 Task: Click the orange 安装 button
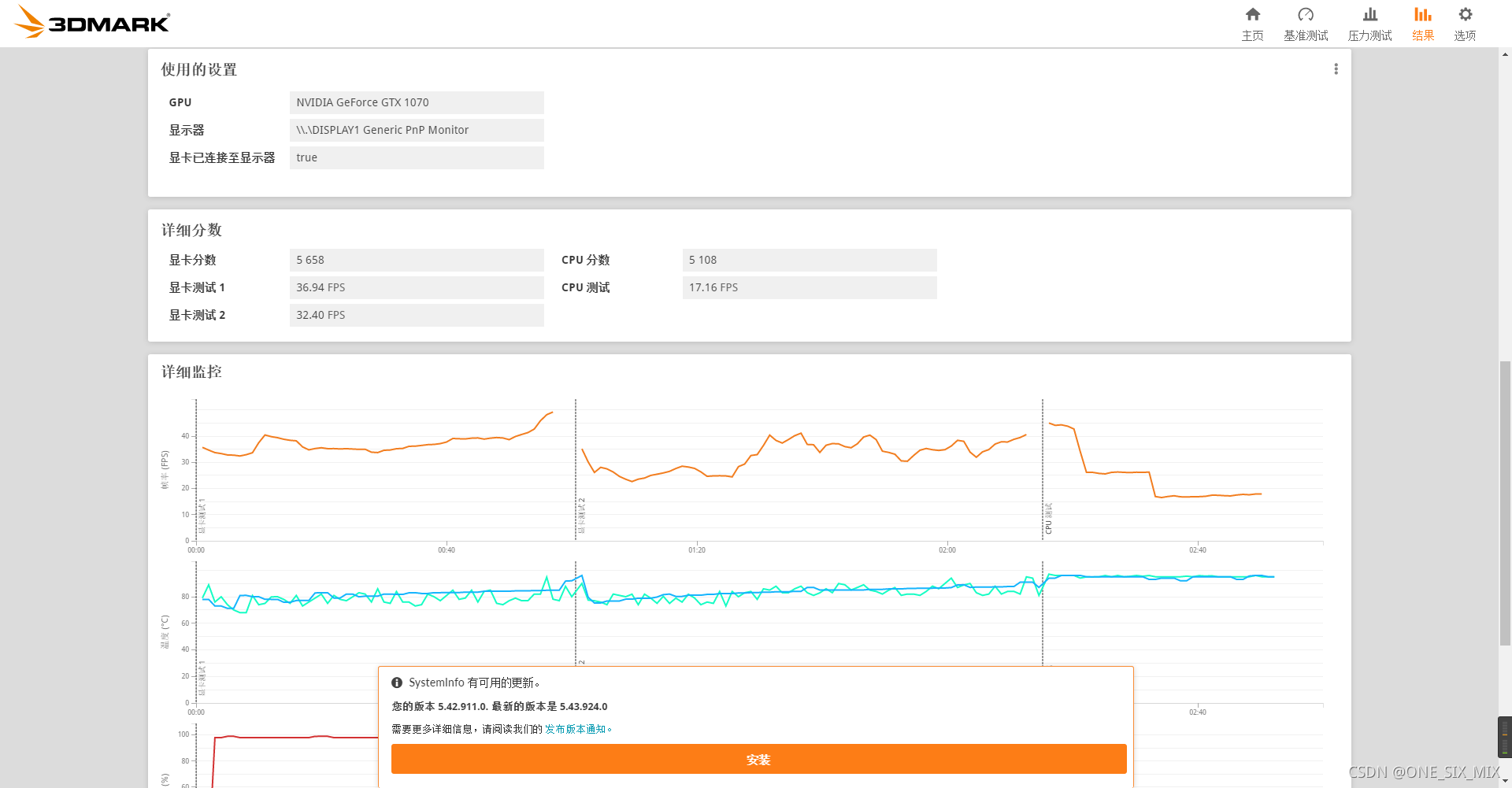758,759
